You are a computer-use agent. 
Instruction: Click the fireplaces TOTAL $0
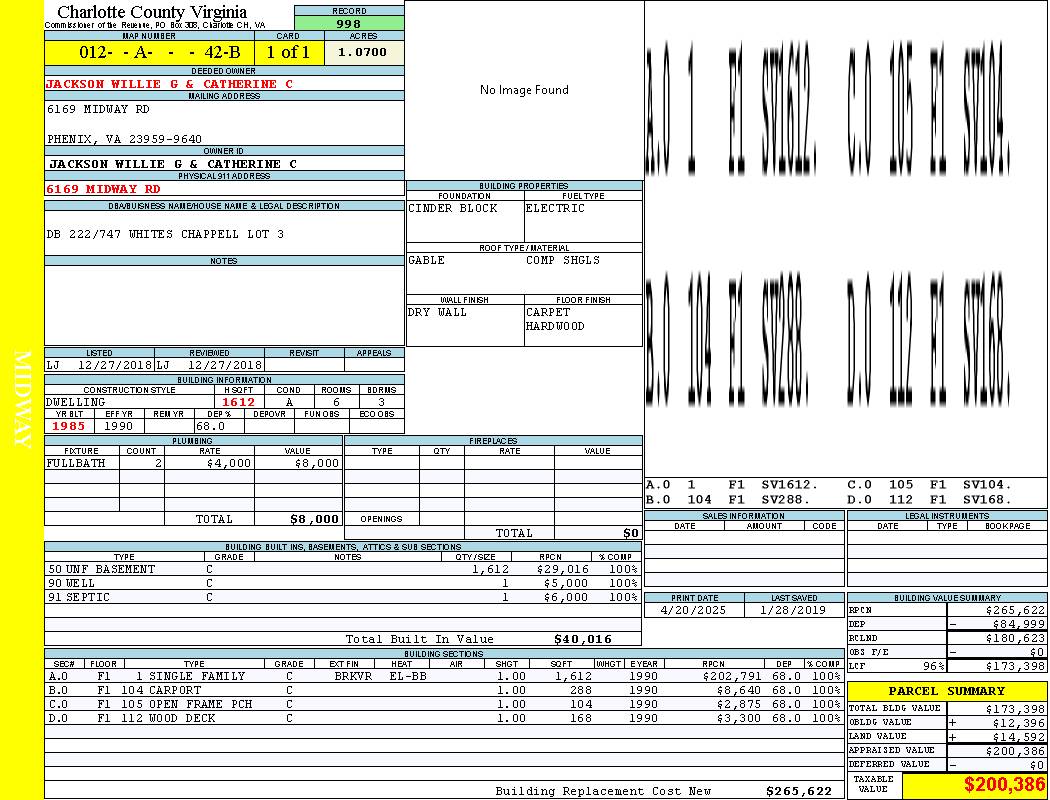pos(631,534)
